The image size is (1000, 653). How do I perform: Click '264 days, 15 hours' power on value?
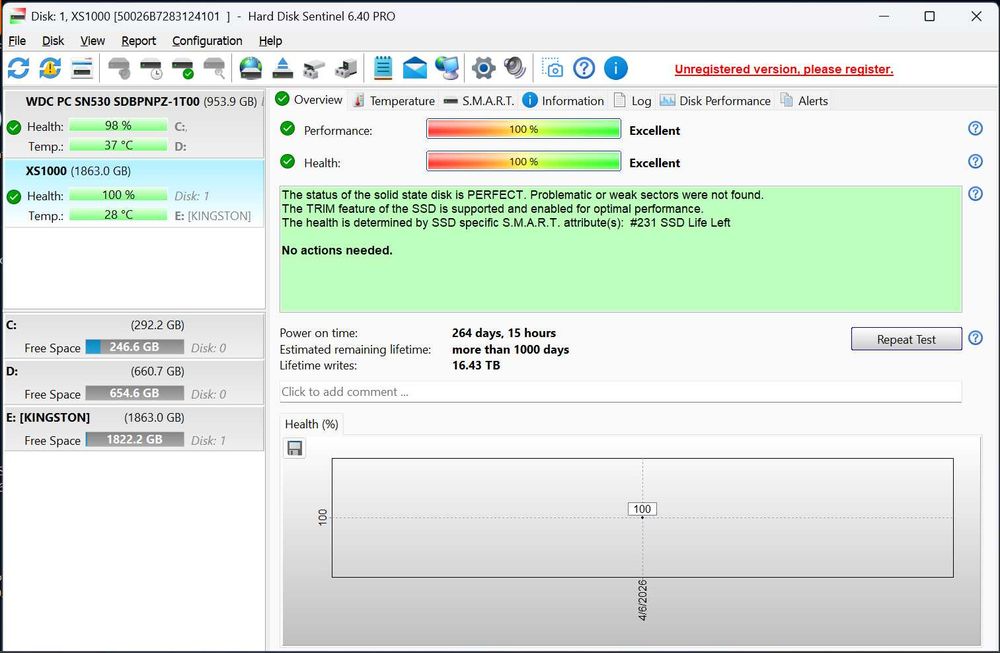(504, 333)
